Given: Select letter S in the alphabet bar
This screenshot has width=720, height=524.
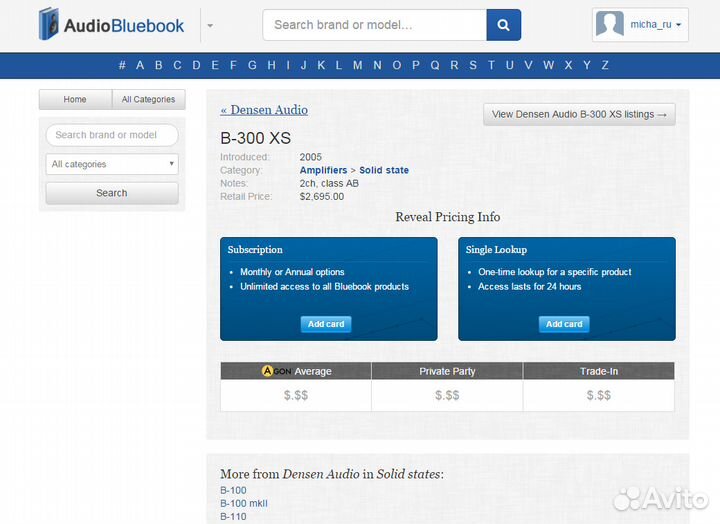Looking at the screenshot, I should 473,65.
